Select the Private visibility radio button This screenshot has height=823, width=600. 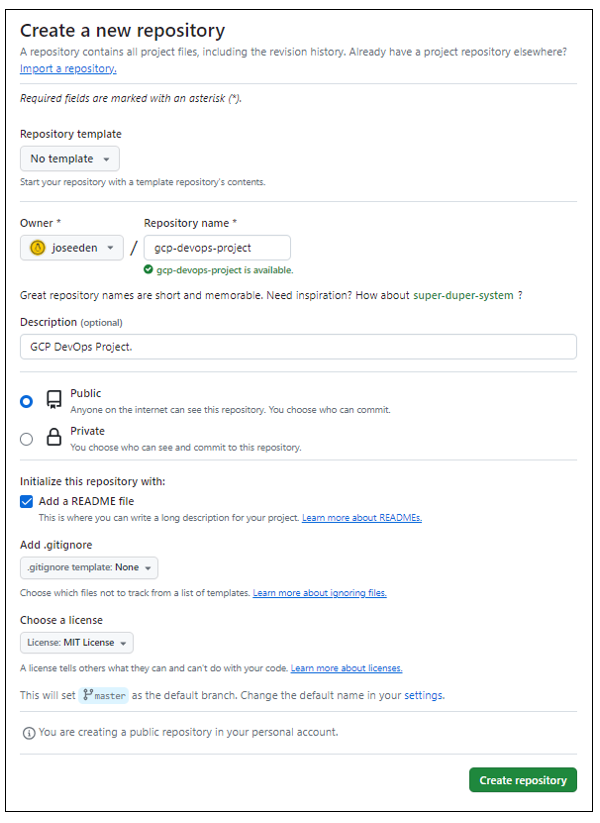(26, 439)
